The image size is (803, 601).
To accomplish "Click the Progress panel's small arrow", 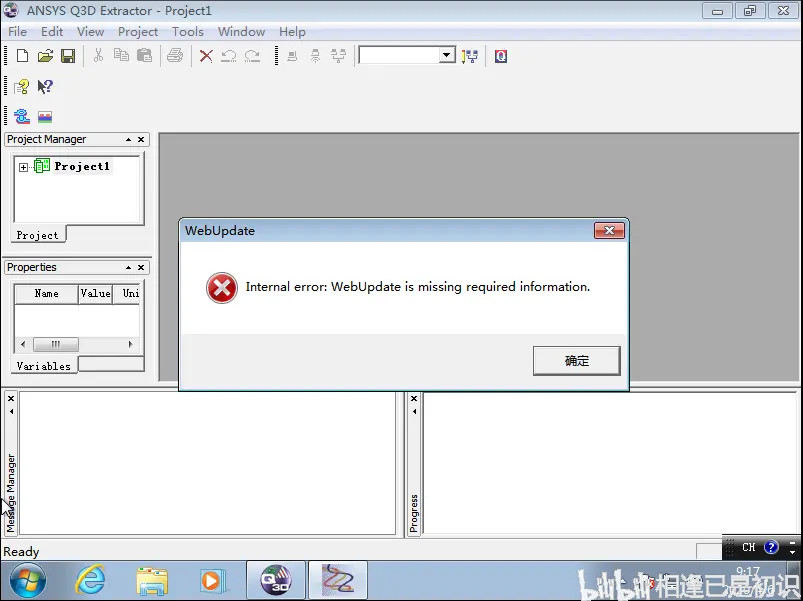I will coord(414,412).
